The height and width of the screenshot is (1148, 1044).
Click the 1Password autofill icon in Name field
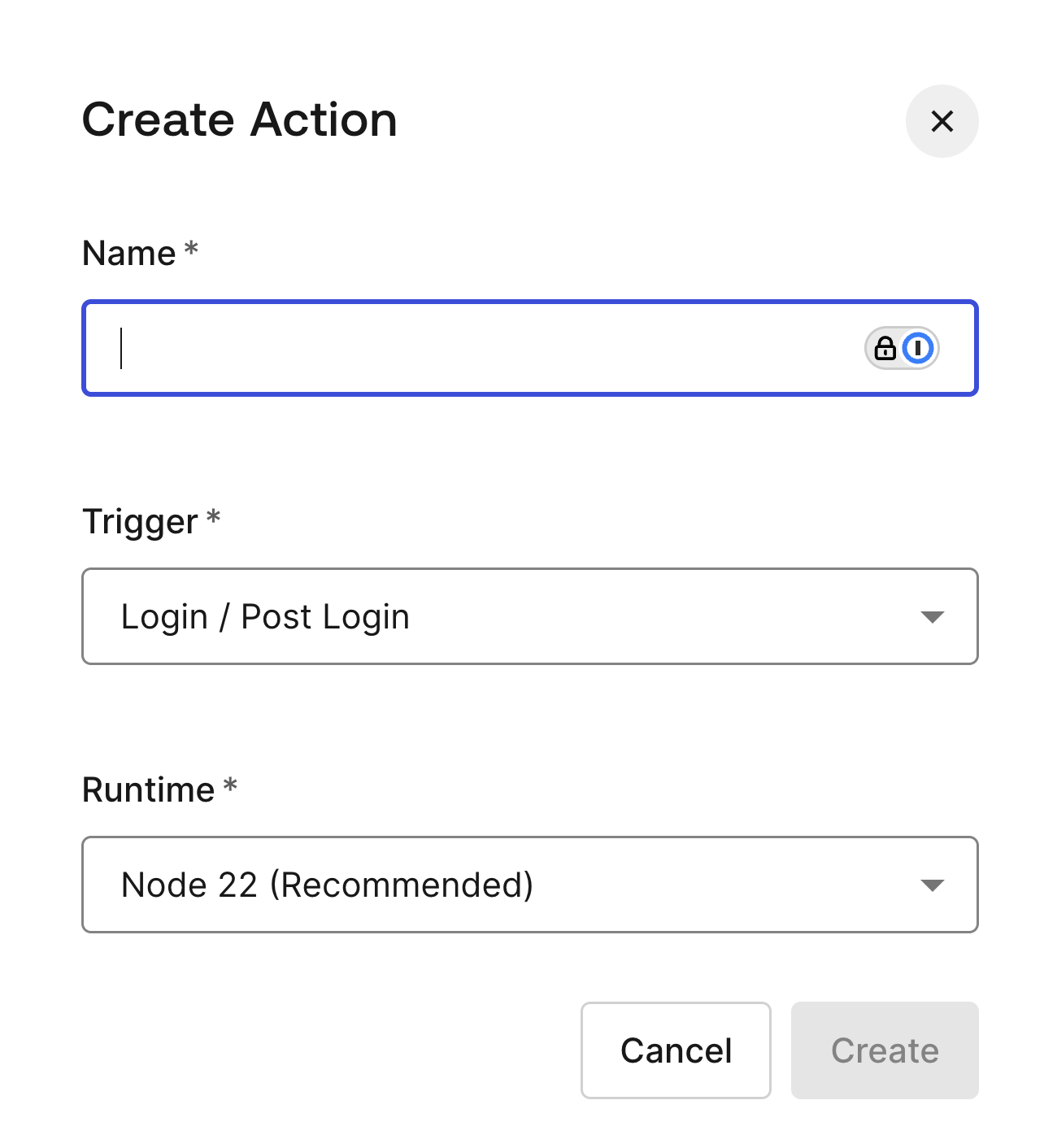pyautogui.click(x=902, y=348)
